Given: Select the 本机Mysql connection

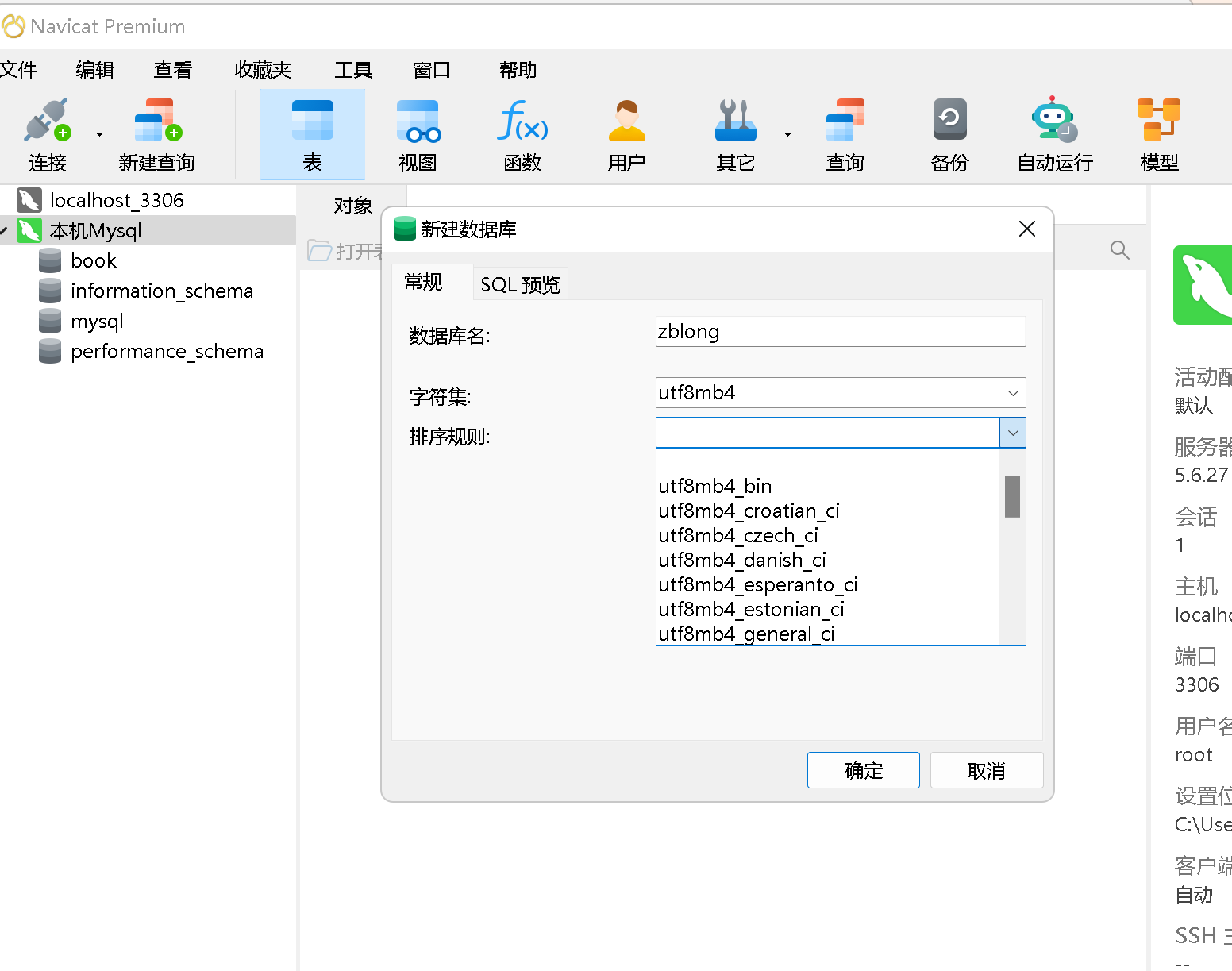Looking at the screenshot, I should coord(148,230).
